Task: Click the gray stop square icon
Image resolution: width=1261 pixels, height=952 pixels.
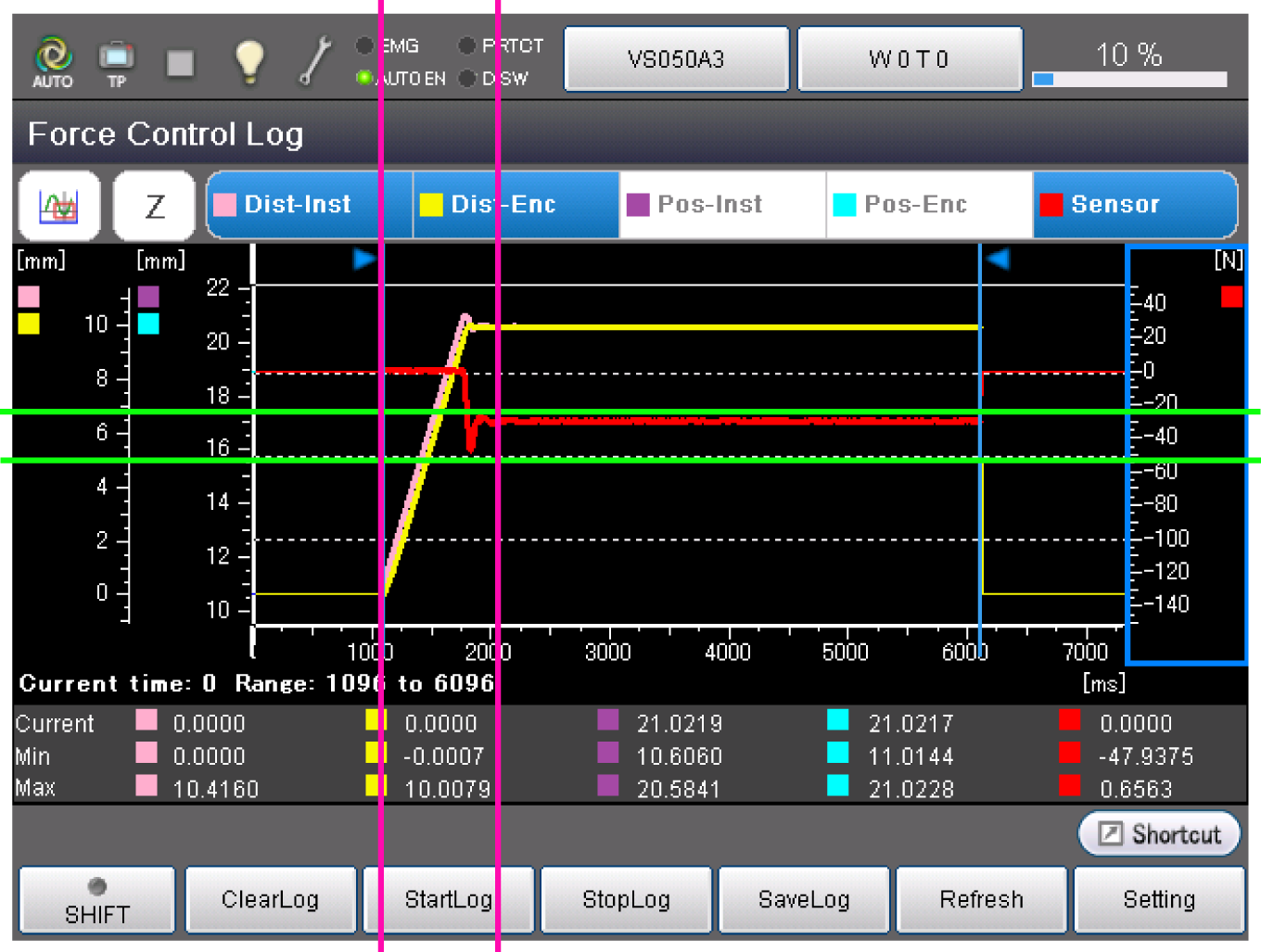Action: tap(180, 63)
